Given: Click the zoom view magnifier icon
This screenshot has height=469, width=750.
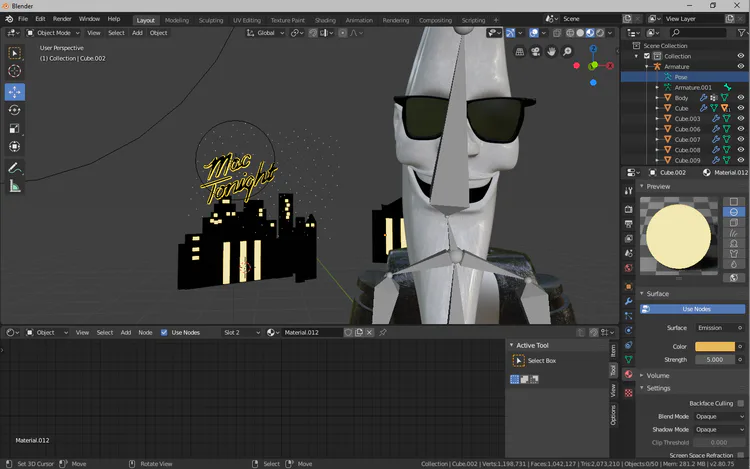Looking at the screenshot, I should [567, 52].
